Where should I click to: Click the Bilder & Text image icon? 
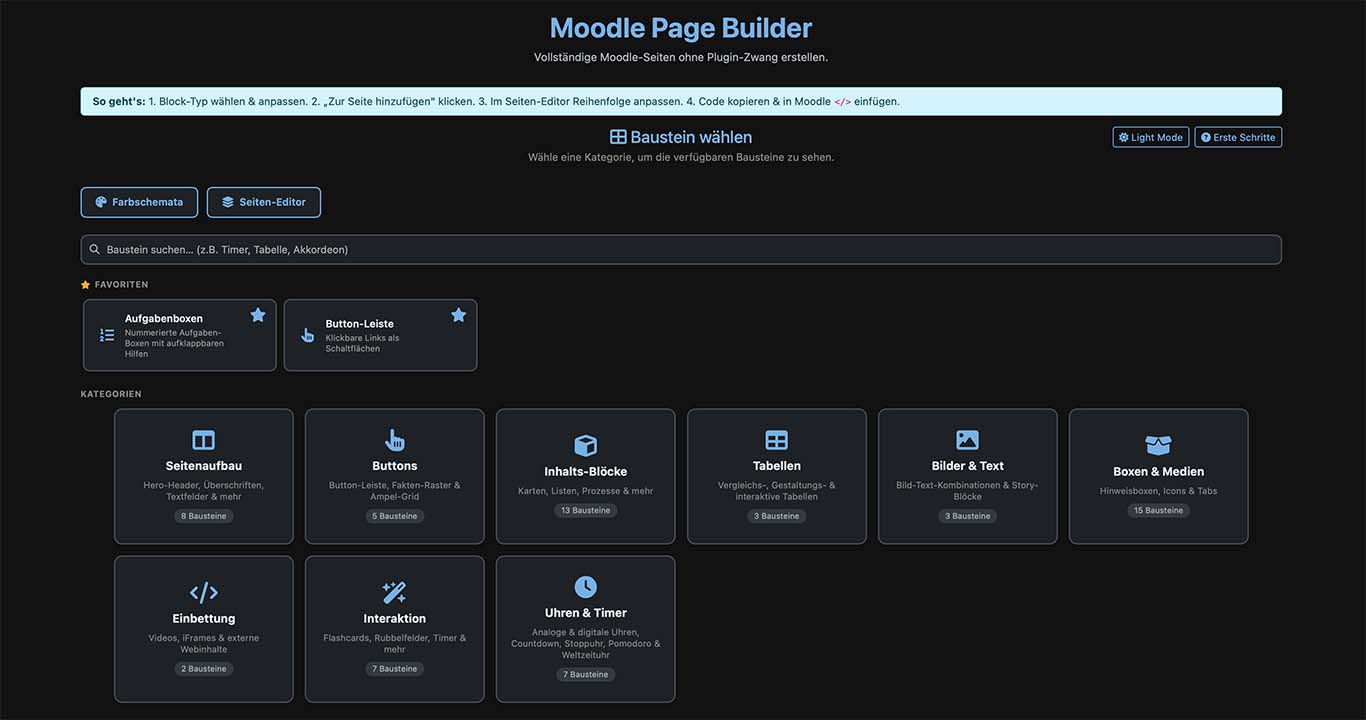tap(968, 440)
